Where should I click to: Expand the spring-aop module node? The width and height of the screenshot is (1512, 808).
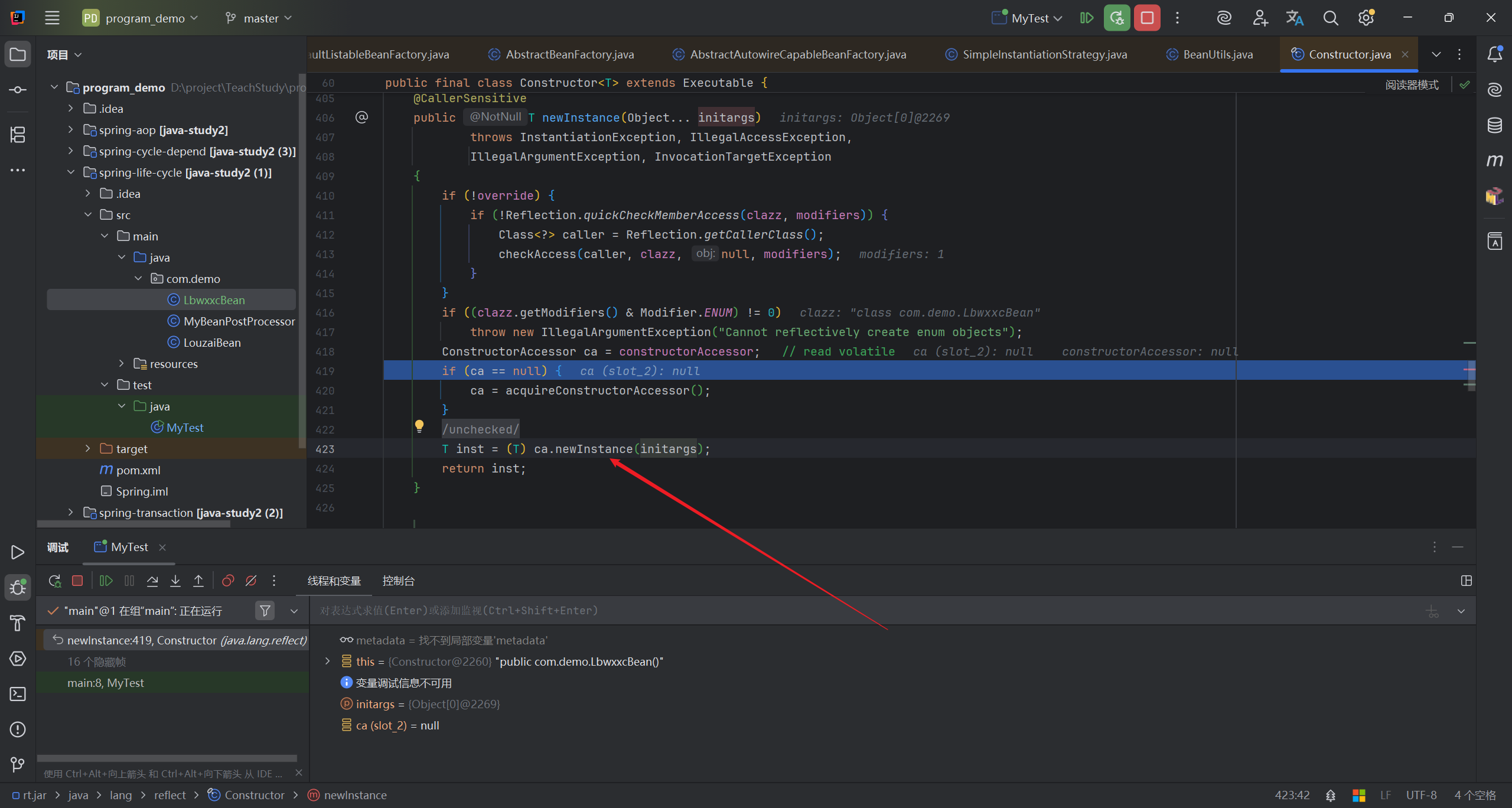71,130
